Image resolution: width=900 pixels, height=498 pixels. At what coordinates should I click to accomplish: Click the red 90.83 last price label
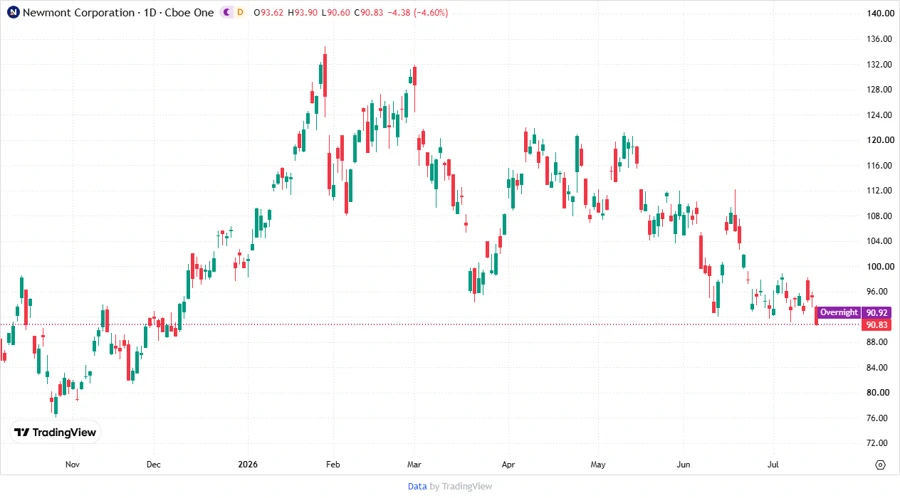tap(876, 325)
